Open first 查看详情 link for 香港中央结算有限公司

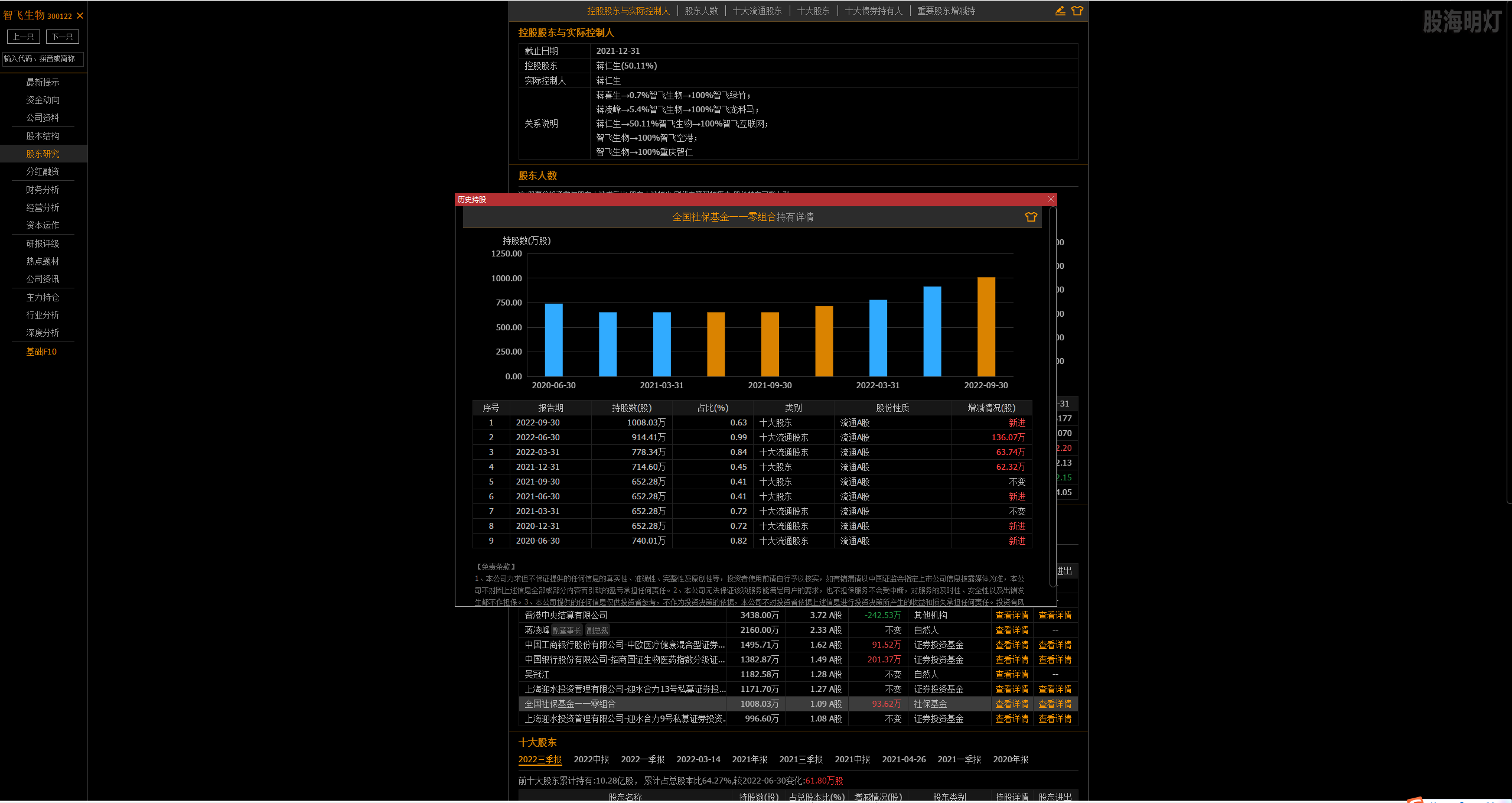tap(1012, 615)
